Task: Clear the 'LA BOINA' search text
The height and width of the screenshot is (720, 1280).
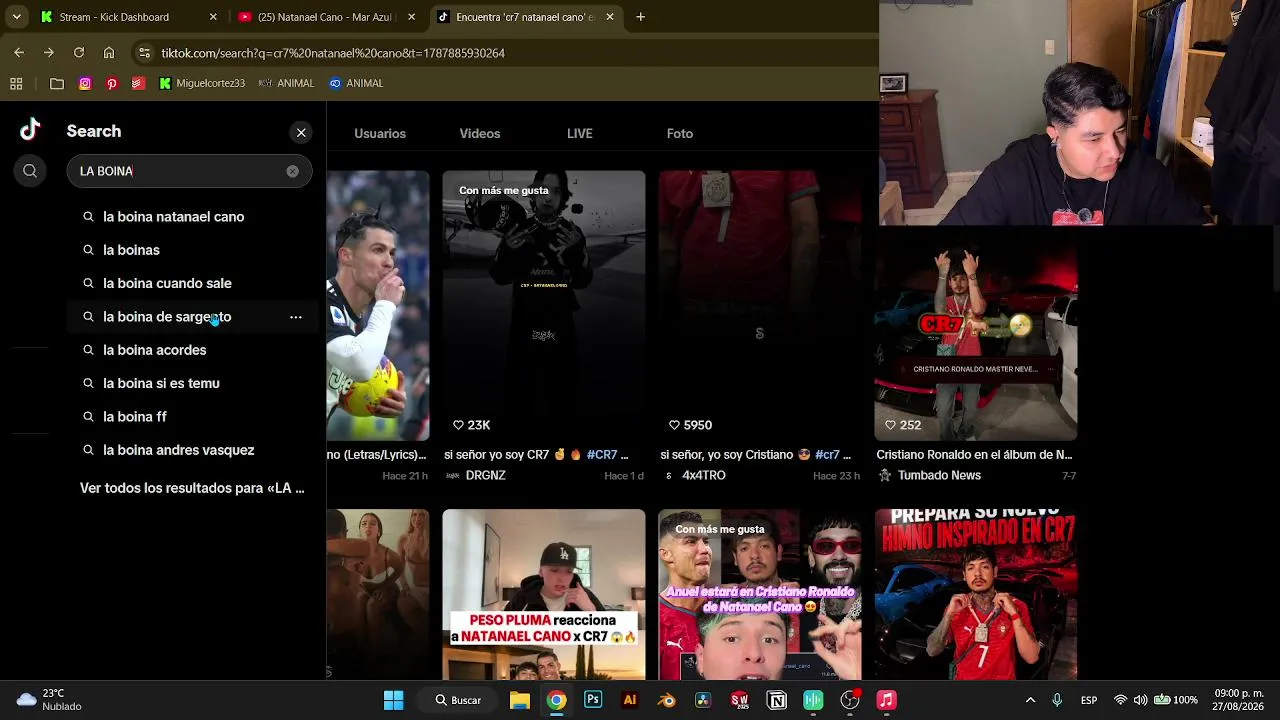Action: [x=292, y=171]
